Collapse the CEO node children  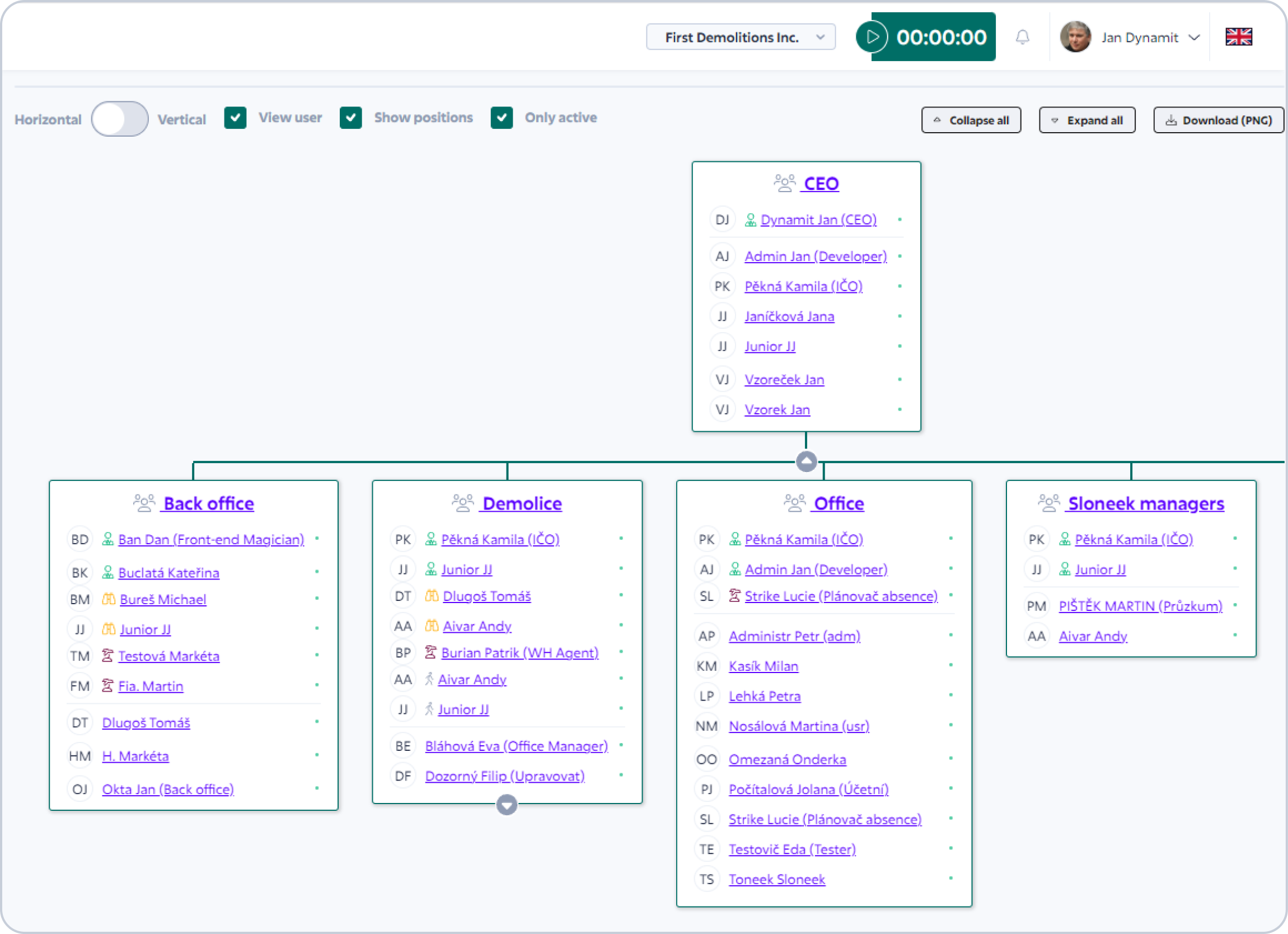[x=807, y=461]
